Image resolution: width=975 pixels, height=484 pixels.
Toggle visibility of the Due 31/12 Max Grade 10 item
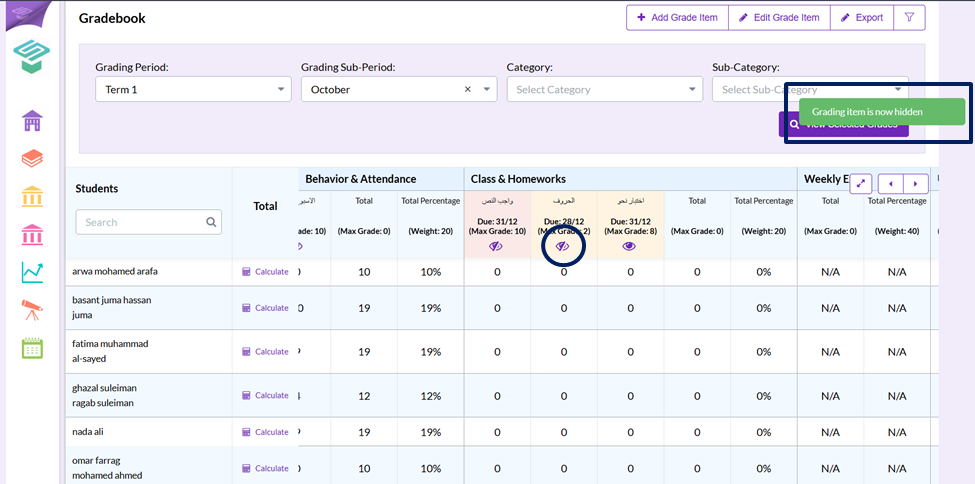496,246
